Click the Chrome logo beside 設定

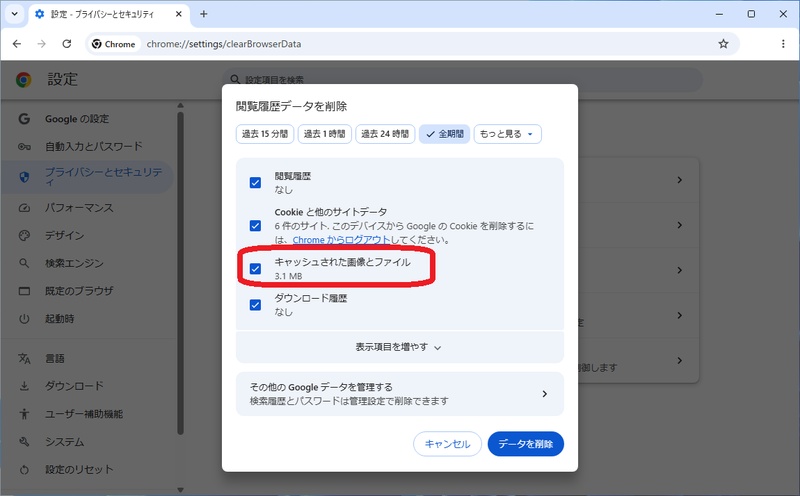(x=23, y=80)
